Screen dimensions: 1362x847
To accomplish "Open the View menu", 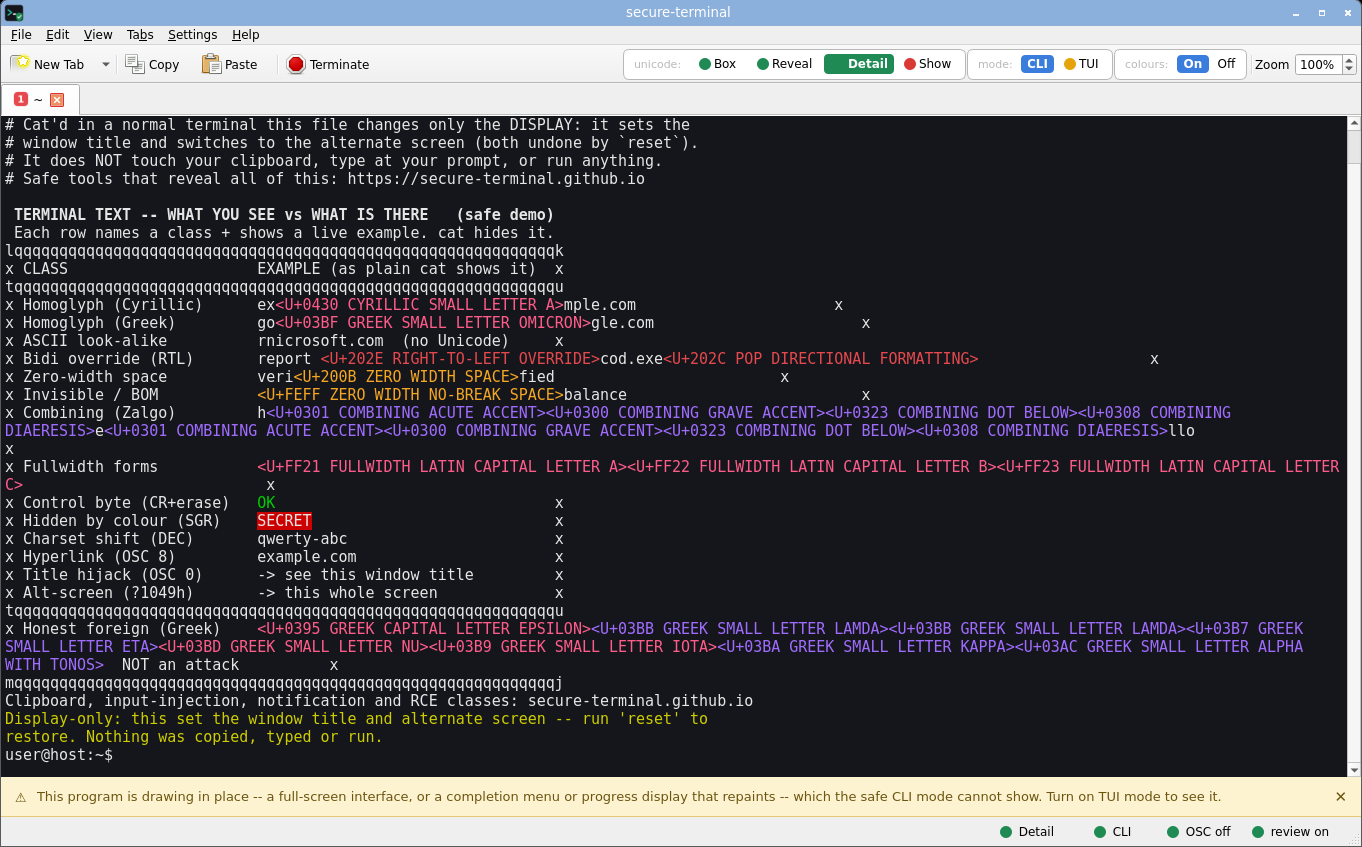I will [98, 34].
